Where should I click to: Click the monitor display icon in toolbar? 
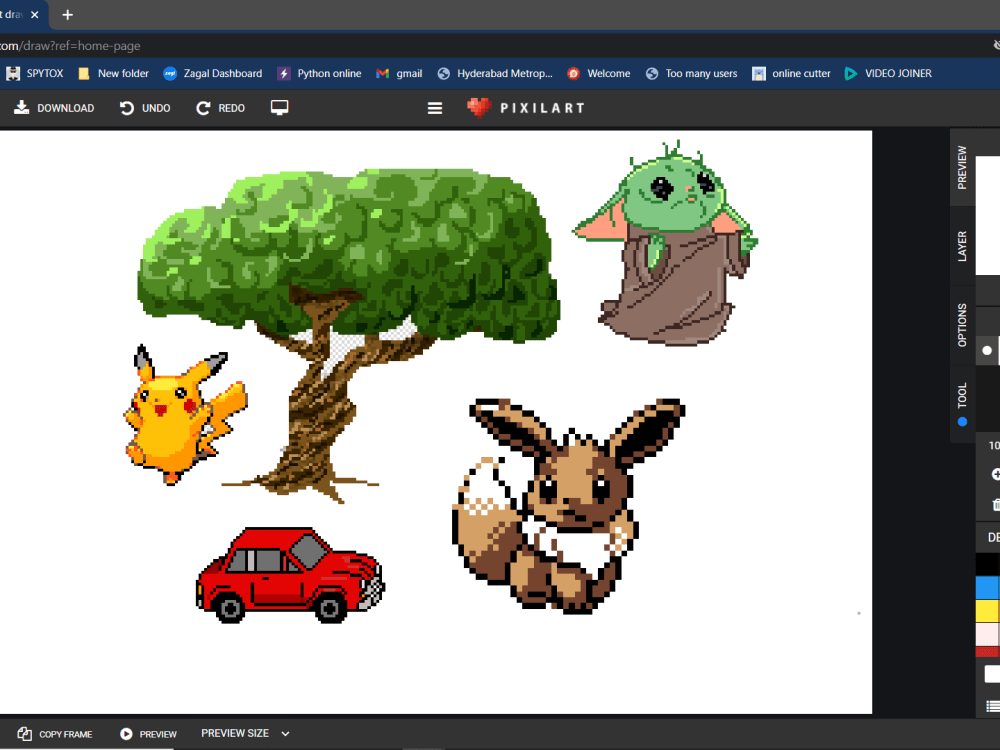pos(279,107)
